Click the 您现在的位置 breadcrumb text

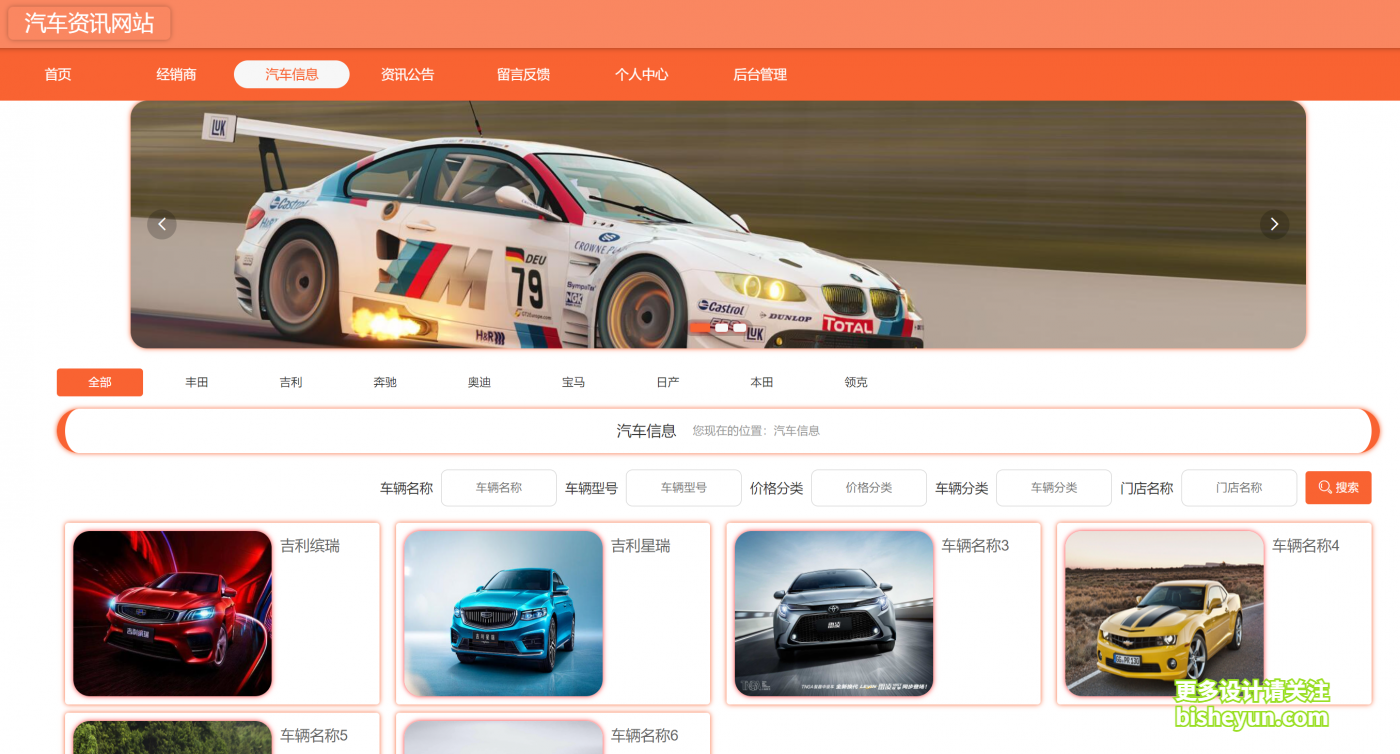tap(756, 431)
